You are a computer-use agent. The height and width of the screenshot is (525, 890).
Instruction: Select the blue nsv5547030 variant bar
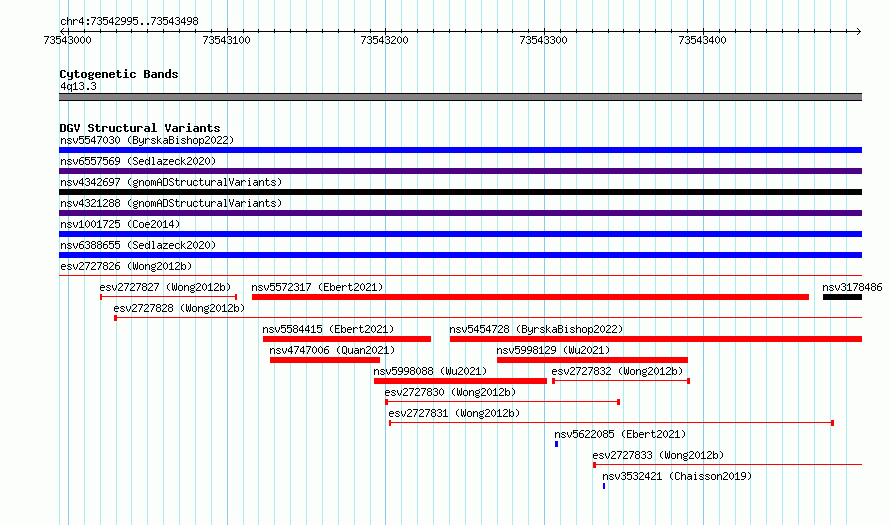tap(460, 150)
